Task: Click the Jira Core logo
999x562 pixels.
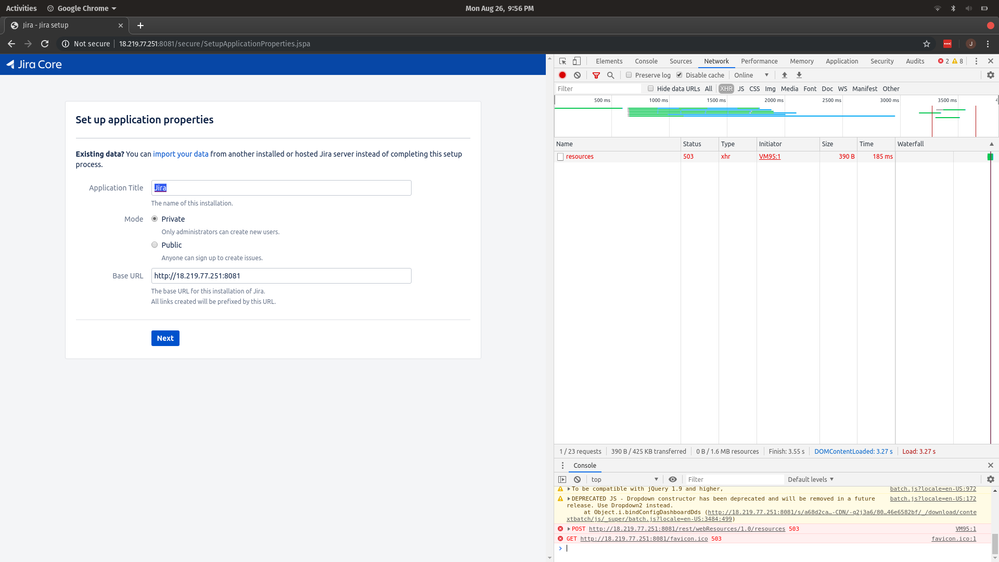Action: coord(34,64)
